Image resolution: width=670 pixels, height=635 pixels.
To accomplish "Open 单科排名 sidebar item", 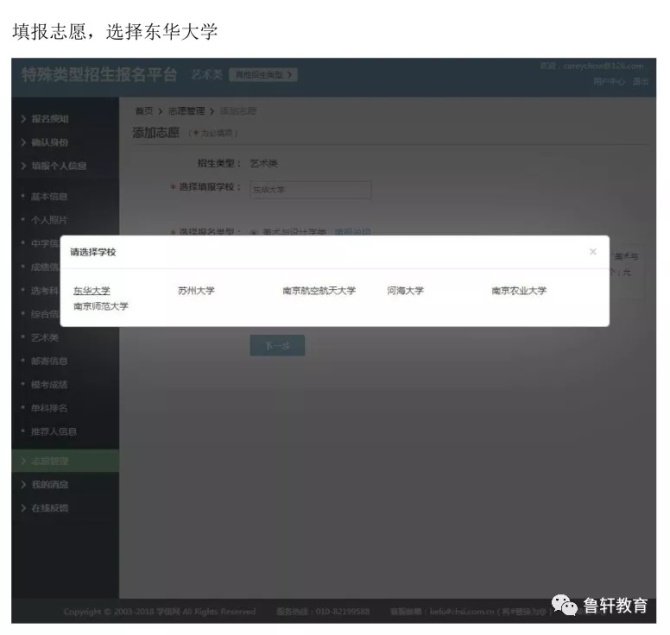I will point(49,408).
